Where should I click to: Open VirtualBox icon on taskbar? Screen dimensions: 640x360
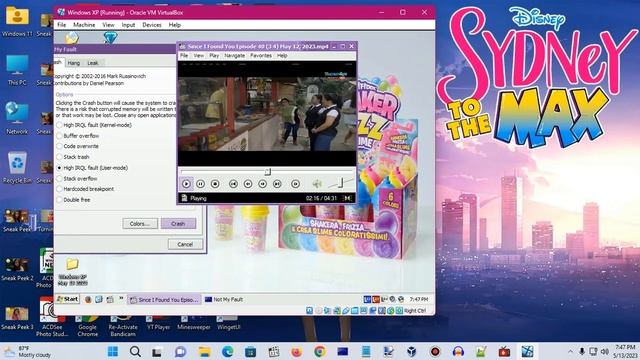click(x=412, y=351)
